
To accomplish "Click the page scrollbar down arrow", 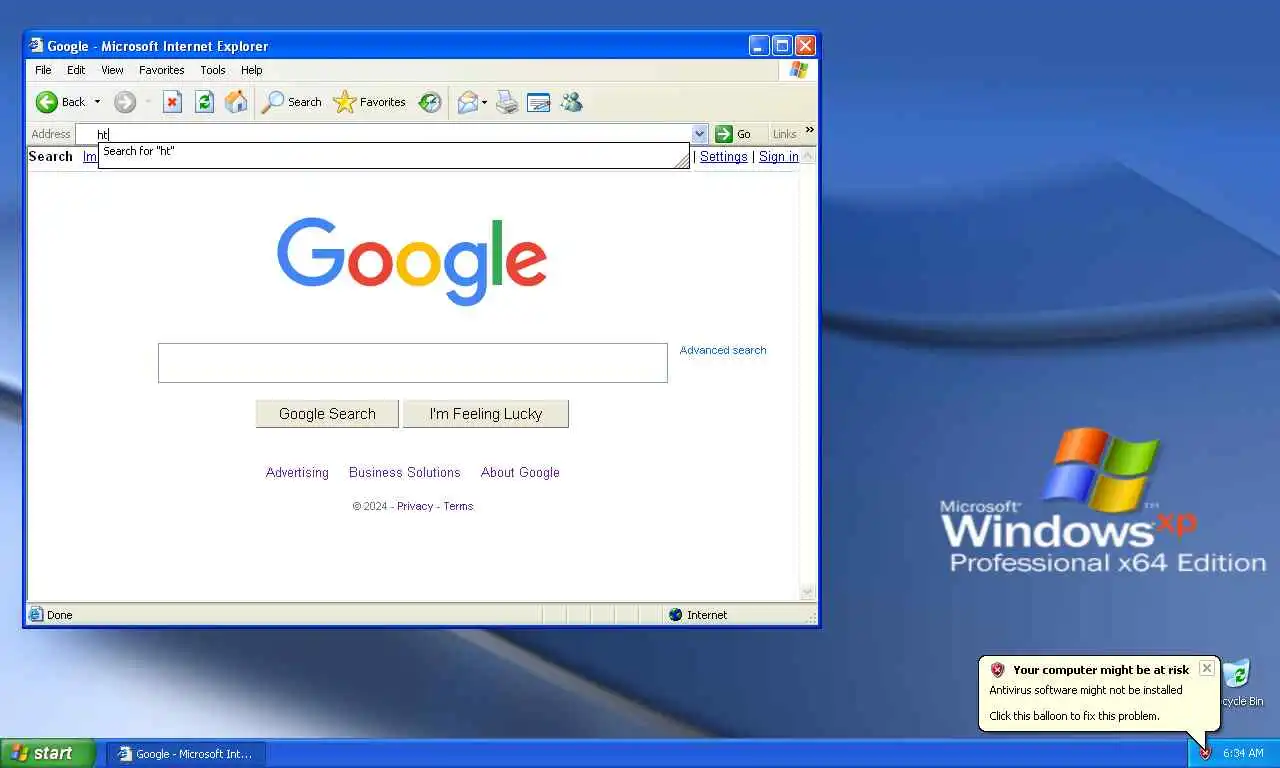I will pyautogui.click(x=808, y=593).
